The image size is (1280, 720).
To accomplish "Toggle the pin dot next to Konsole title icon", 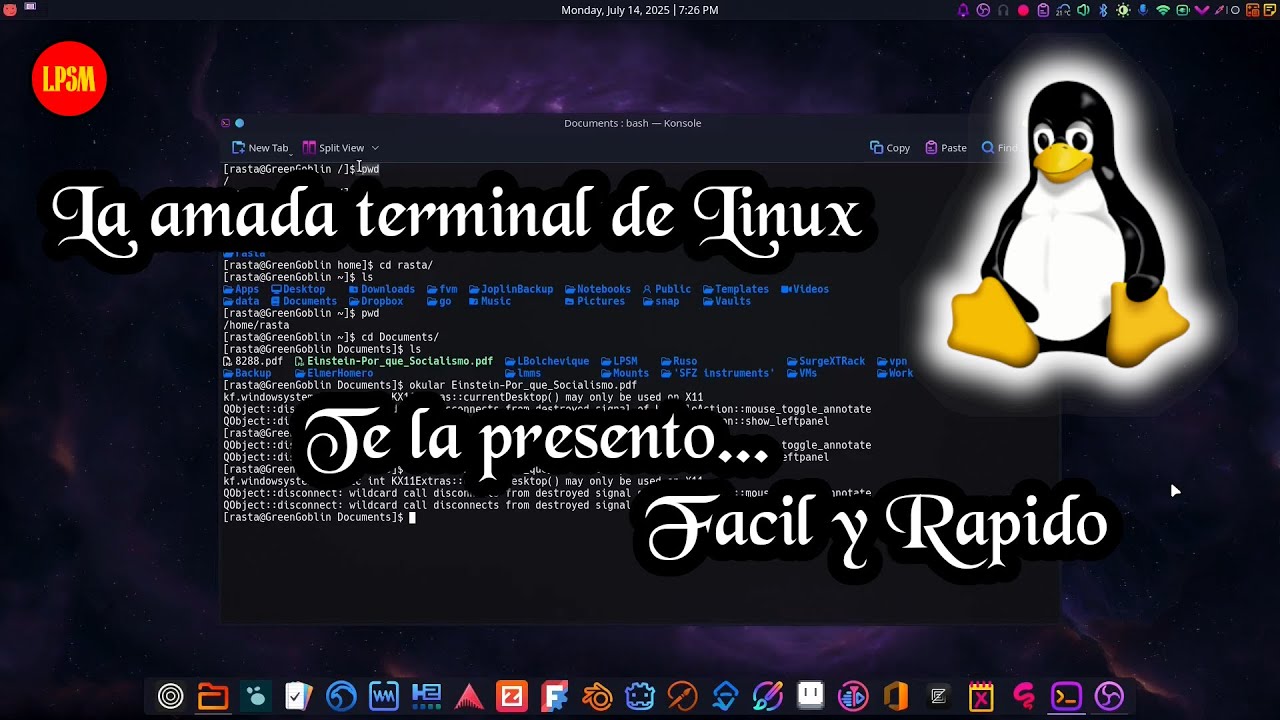I will (x=239, y=123).
